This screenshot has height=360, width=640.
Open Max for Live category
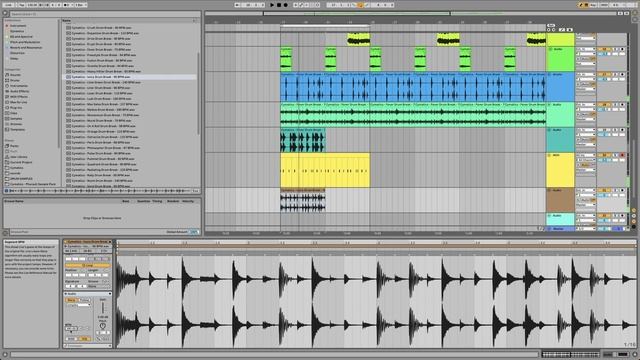[x=18, y=102]
